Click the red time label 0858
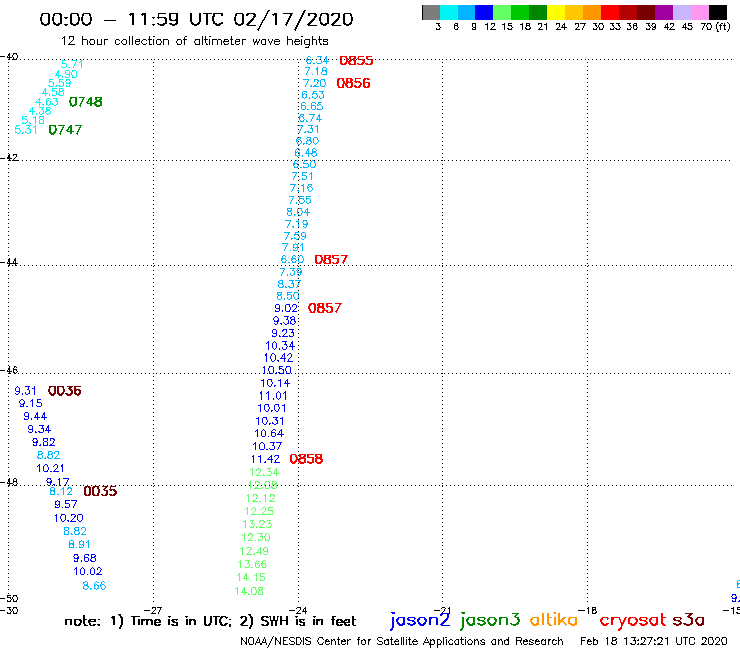 [x=306, y=459]
